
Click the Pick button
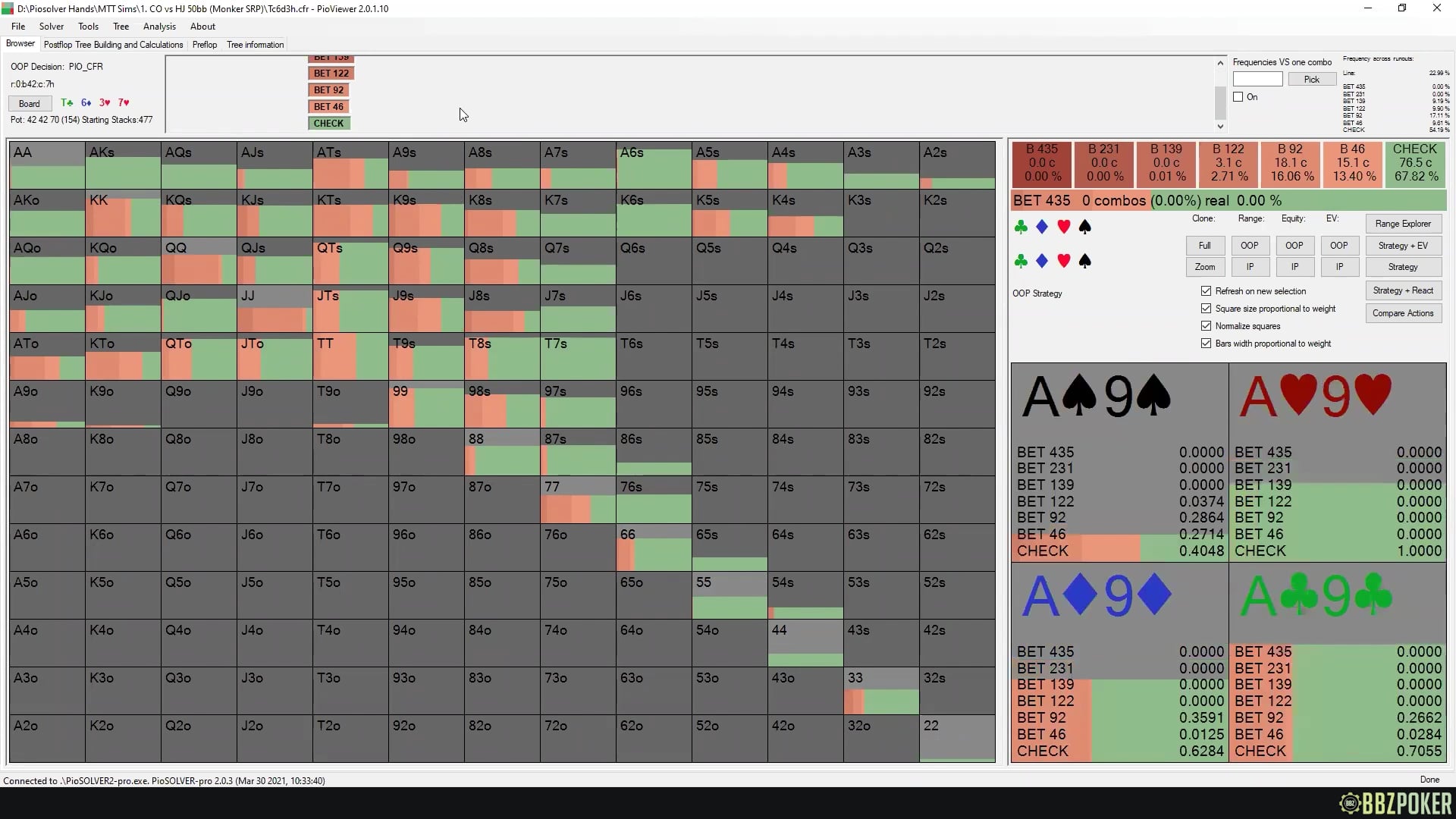point(1312,79)
